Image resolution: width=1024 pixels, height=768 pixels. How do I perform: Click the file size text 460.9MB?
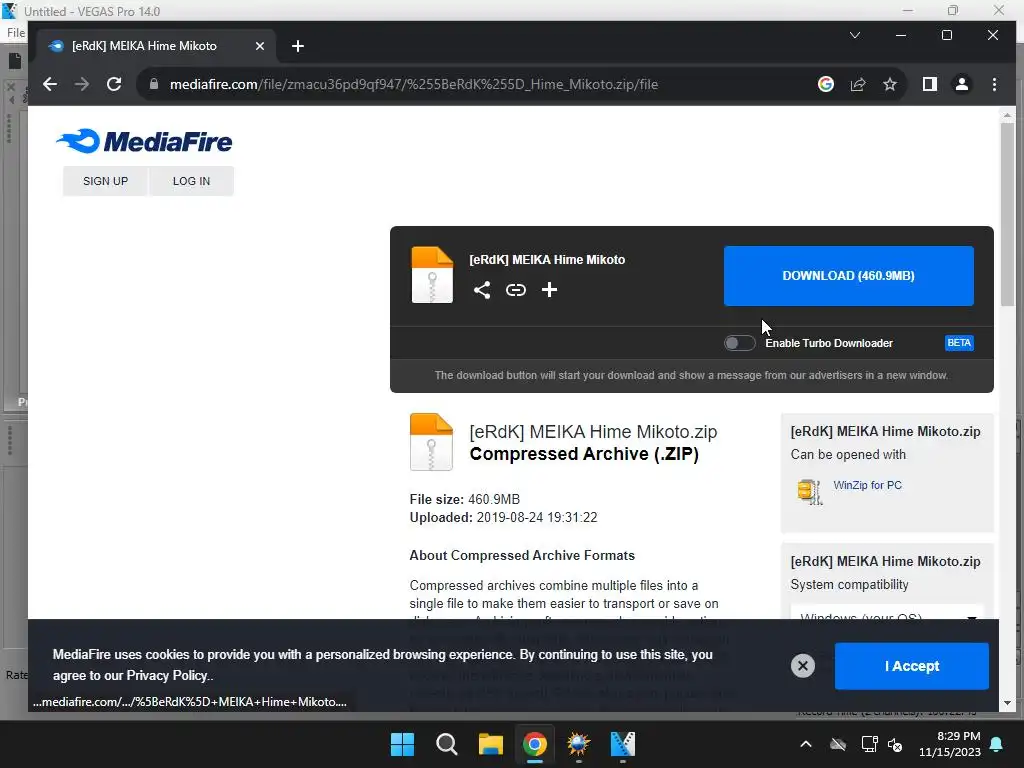pos(494,500)
